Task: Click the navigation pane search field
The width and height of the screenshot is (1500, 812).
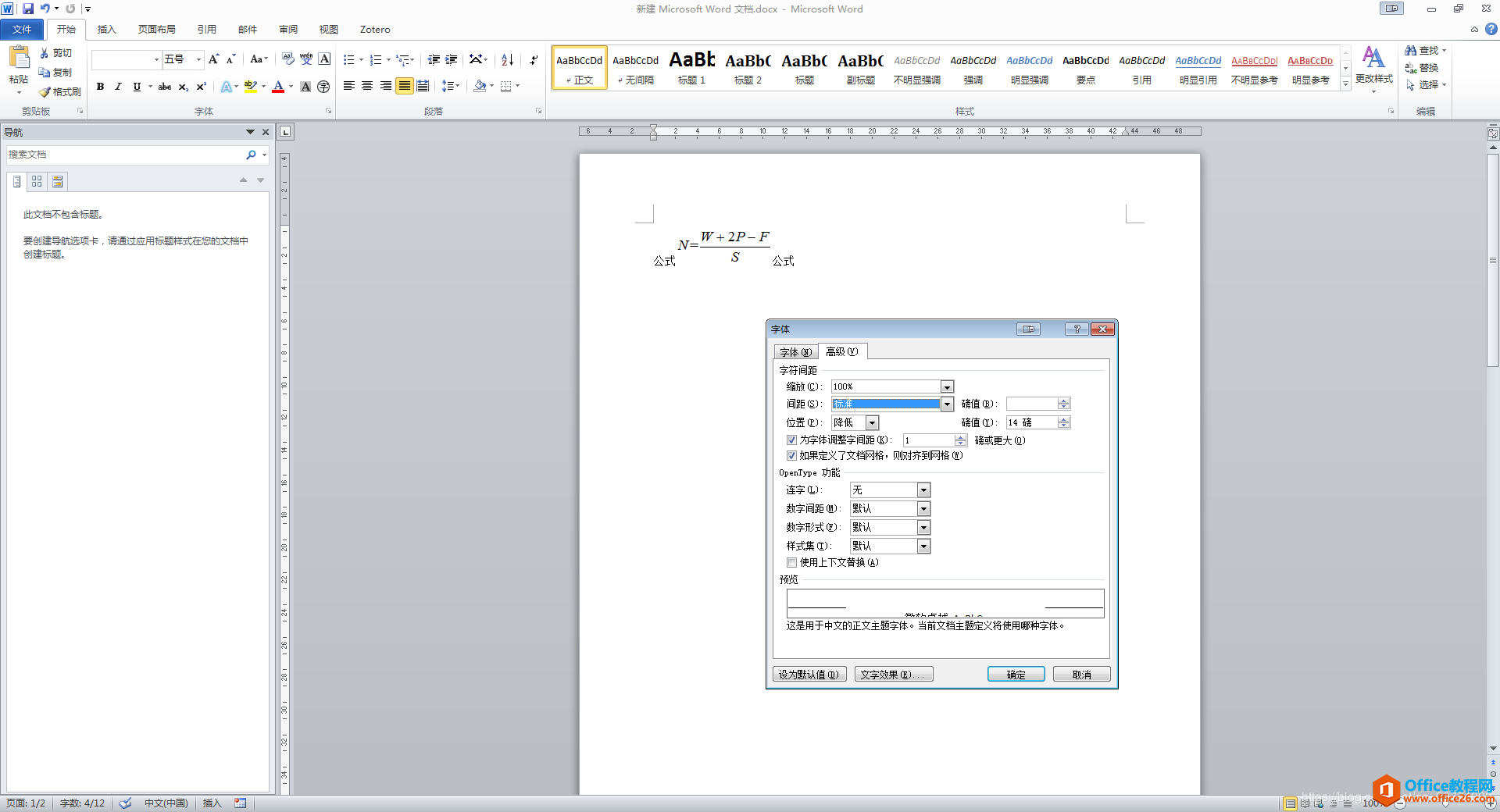Action: [125, 155]
